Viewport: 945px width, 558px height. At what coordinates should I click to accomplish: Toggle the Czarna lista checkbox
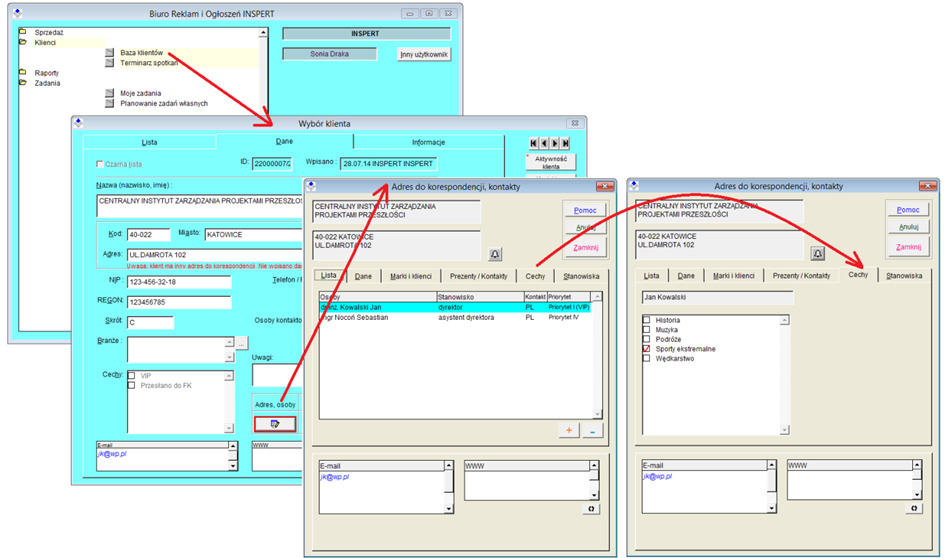(99, 164)
